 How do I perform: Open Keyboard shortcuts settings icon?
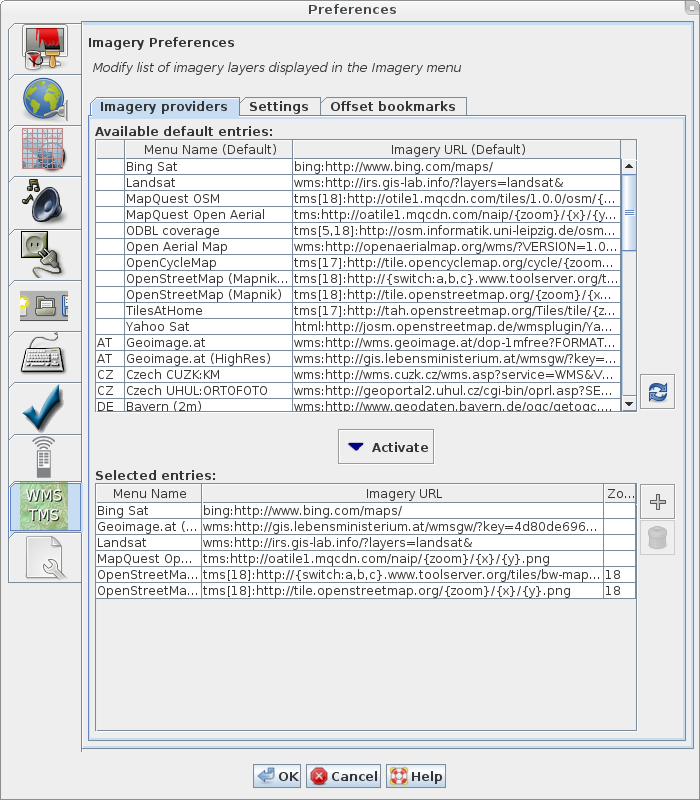click(x=44, y=355)
